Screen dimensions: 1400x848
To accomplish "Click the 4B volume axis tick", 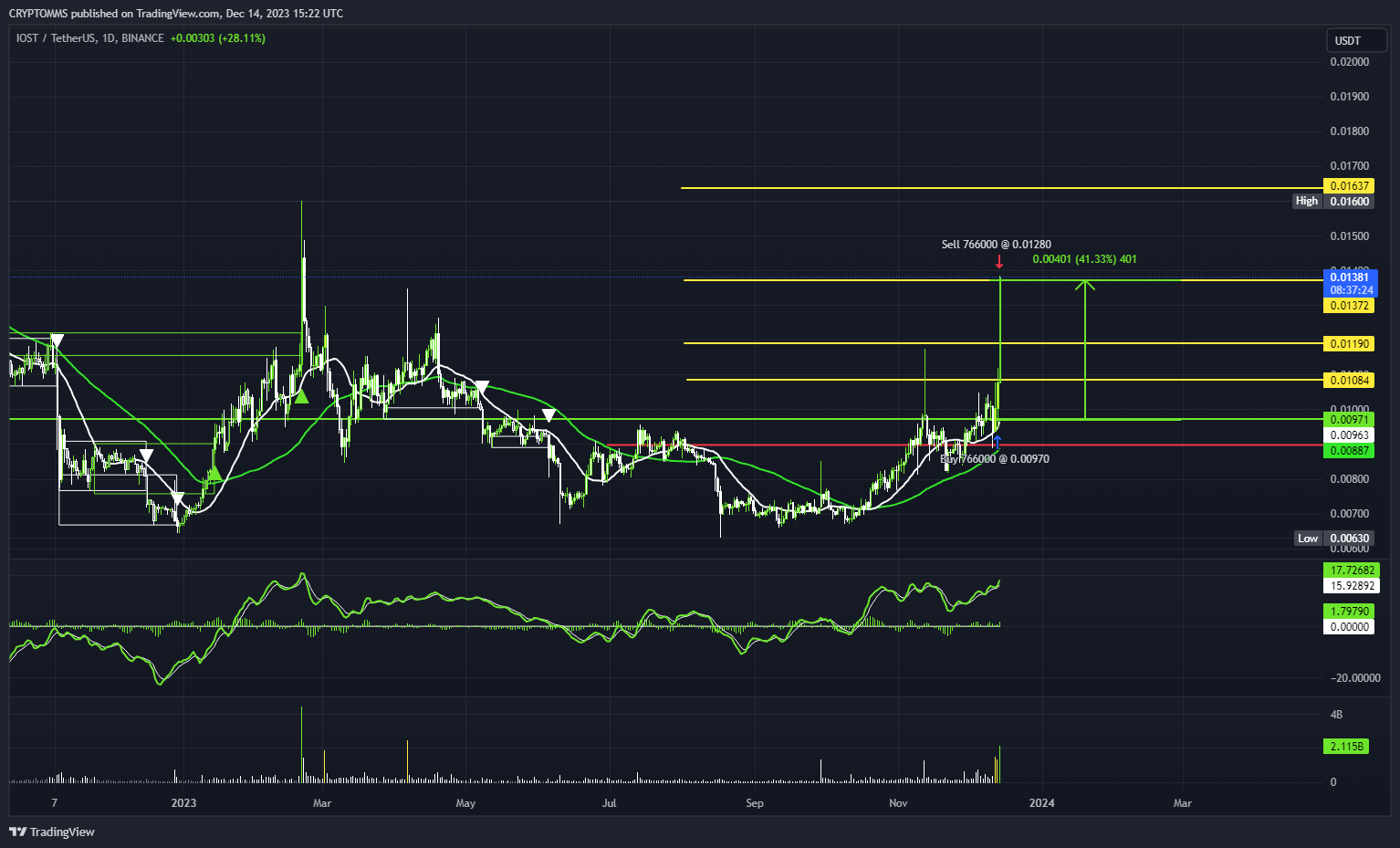I will (x=1336, y=715).
